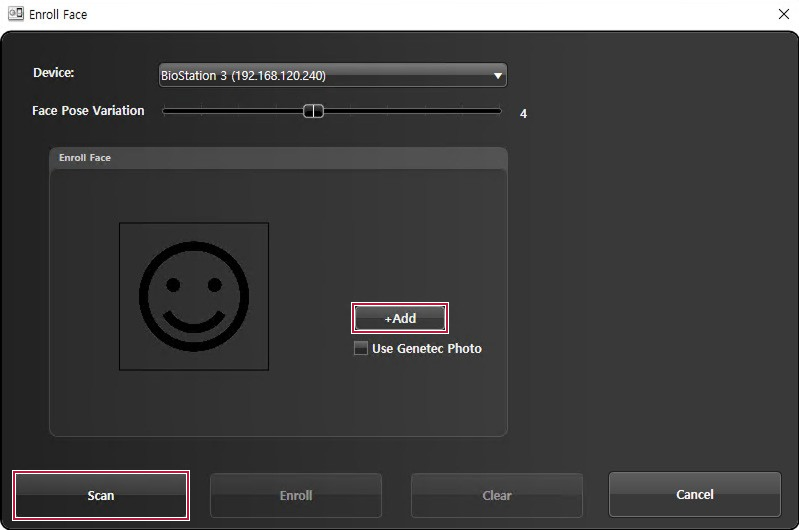Cancel the face enrollment dialog
The height and width of the screenshot is (530, 799).
point(694,494)
